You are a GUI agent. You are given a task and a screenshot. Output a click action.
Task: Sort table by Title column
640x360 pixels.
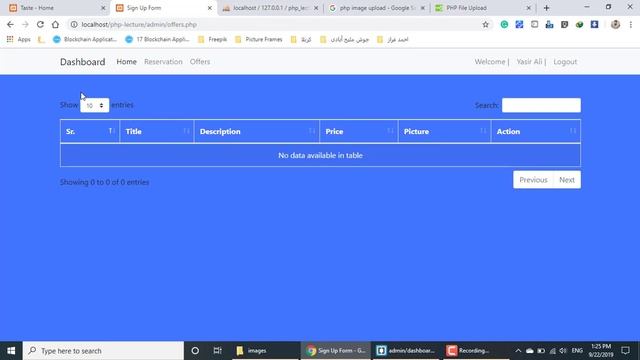coord(157,131)
